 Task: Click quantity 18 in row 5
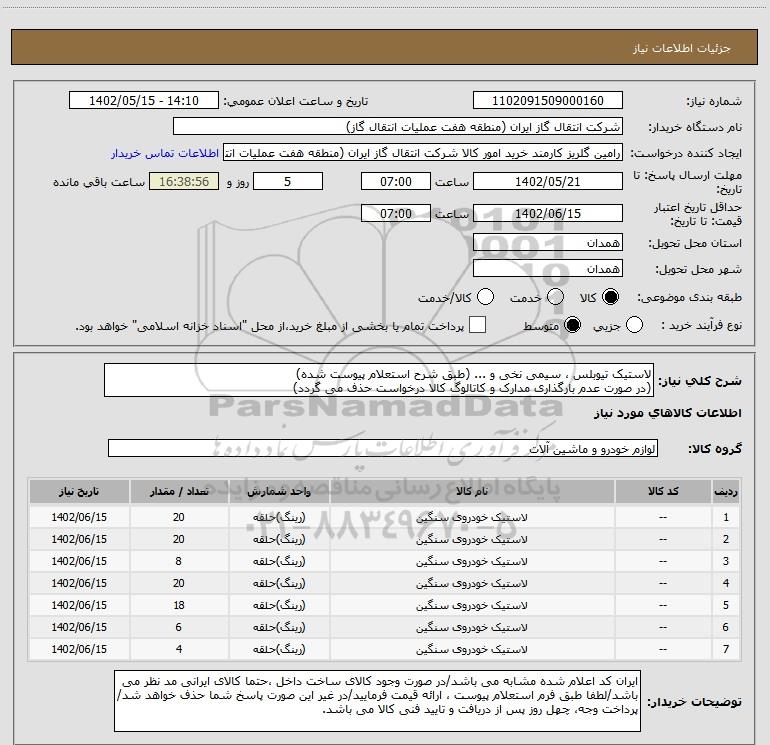coord(179,606)
